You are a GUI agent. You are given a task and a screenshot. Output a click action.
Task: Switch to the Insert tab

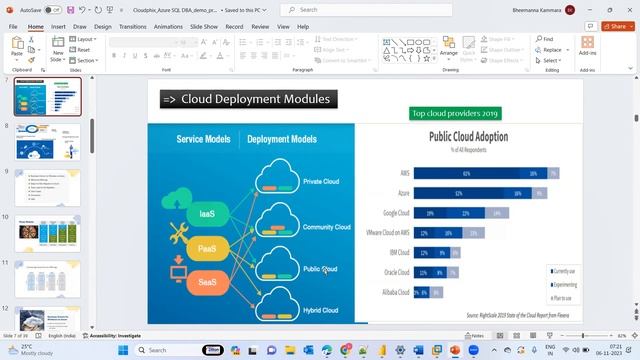(58, 27)
